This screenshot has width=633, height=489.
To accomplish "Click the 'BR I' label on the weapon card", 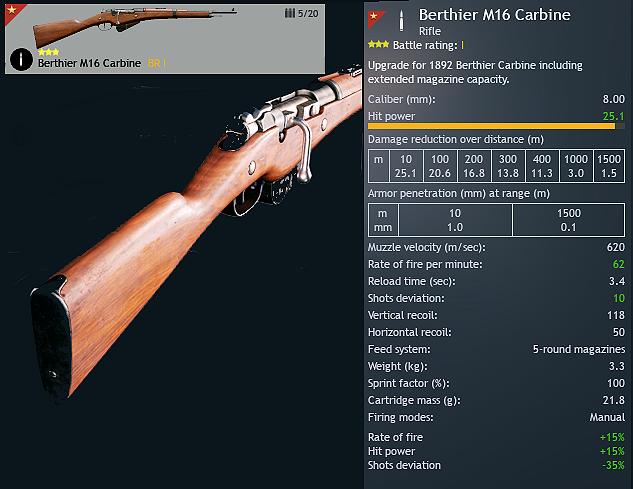I will [157, 63].
